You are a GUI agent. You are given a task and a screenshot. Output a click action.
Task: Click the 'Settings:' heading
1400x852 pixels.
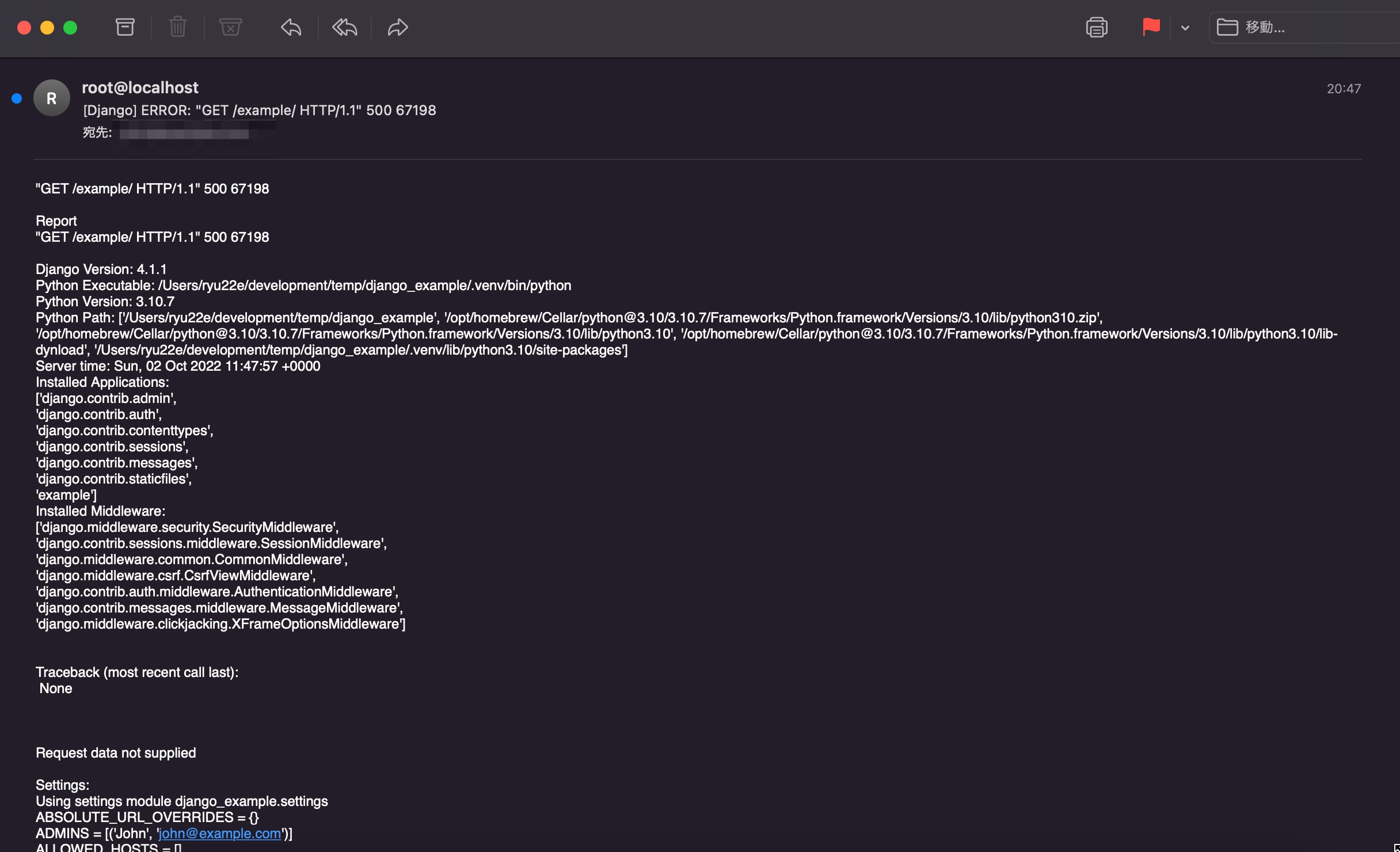coord(63,785)
